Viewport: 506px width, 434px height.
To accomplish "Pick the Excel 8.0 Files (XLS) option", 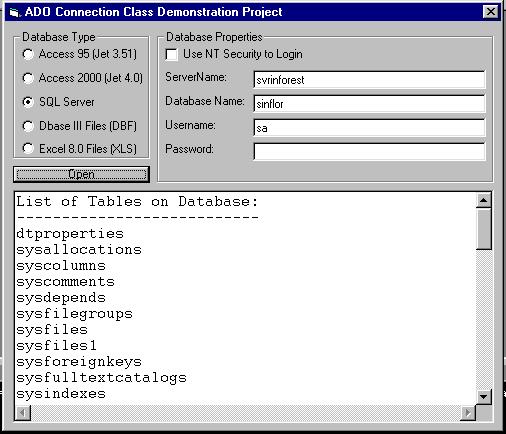I will 79,149.
